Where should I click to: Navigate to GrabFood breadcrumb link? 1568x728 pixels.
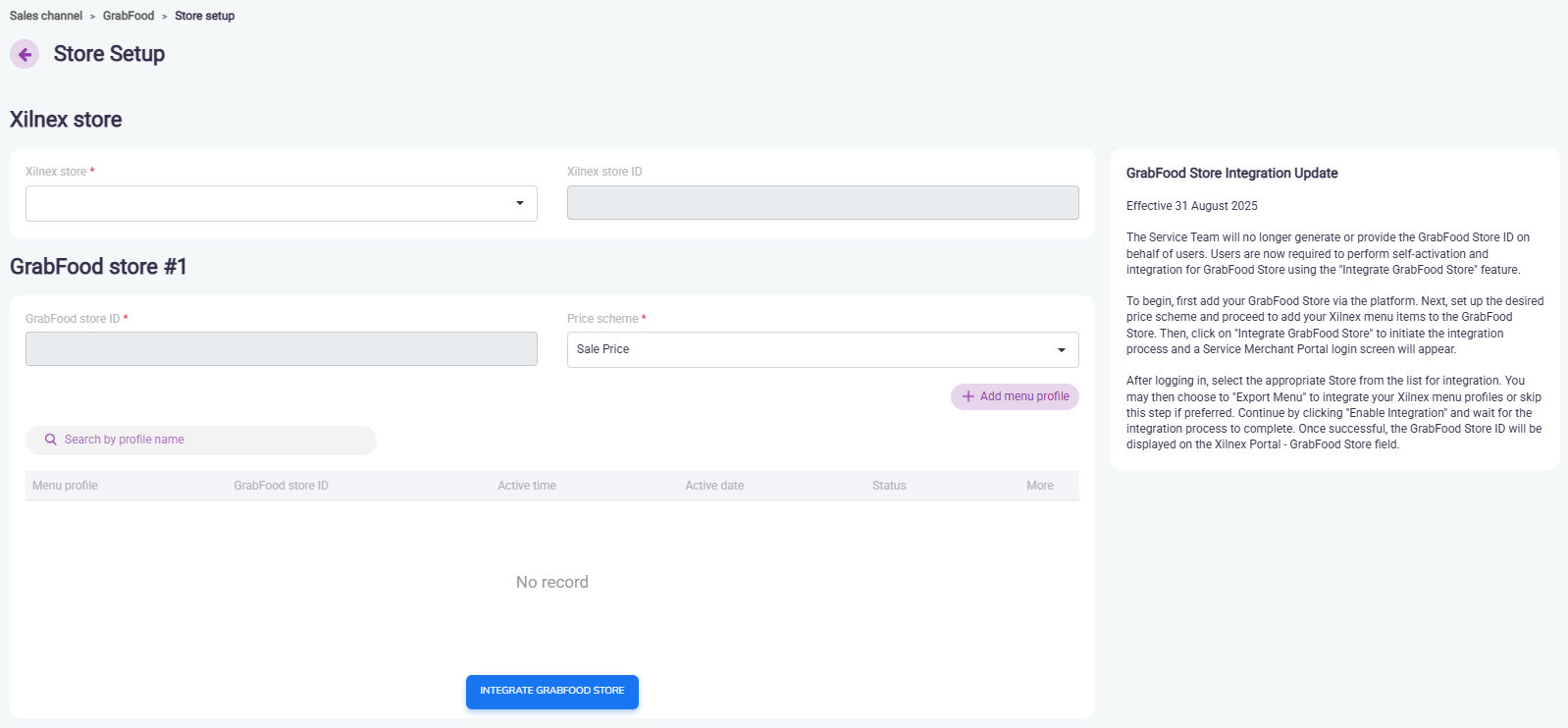(129, 16)
